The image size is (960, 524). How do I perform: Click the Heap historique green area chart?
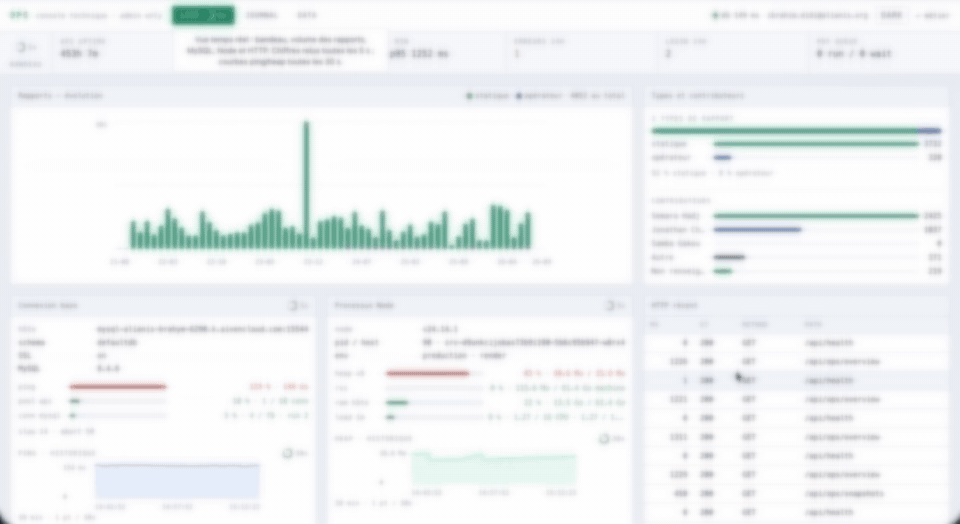(493, 469)
